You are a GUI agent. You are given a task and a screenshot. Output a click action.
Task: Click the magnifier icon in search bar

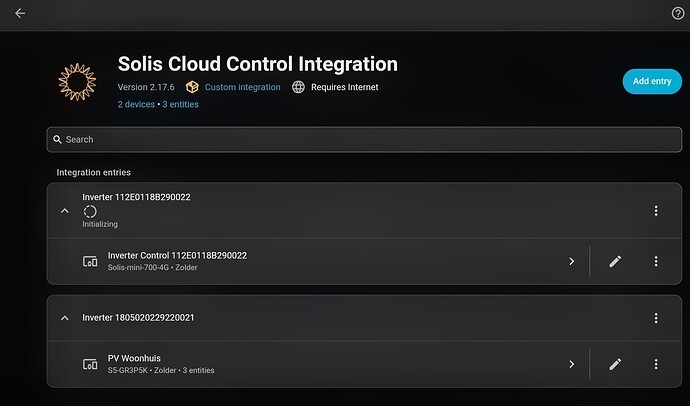point(57,139)
